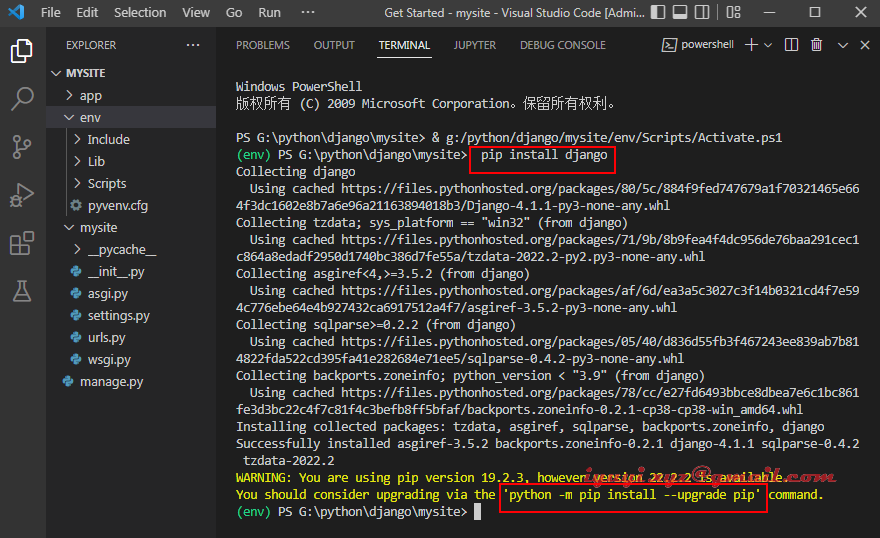This screenshot has height=538, width=880.
Task: Open settings.py in the explorer
Action: click(x=118, y=315)
